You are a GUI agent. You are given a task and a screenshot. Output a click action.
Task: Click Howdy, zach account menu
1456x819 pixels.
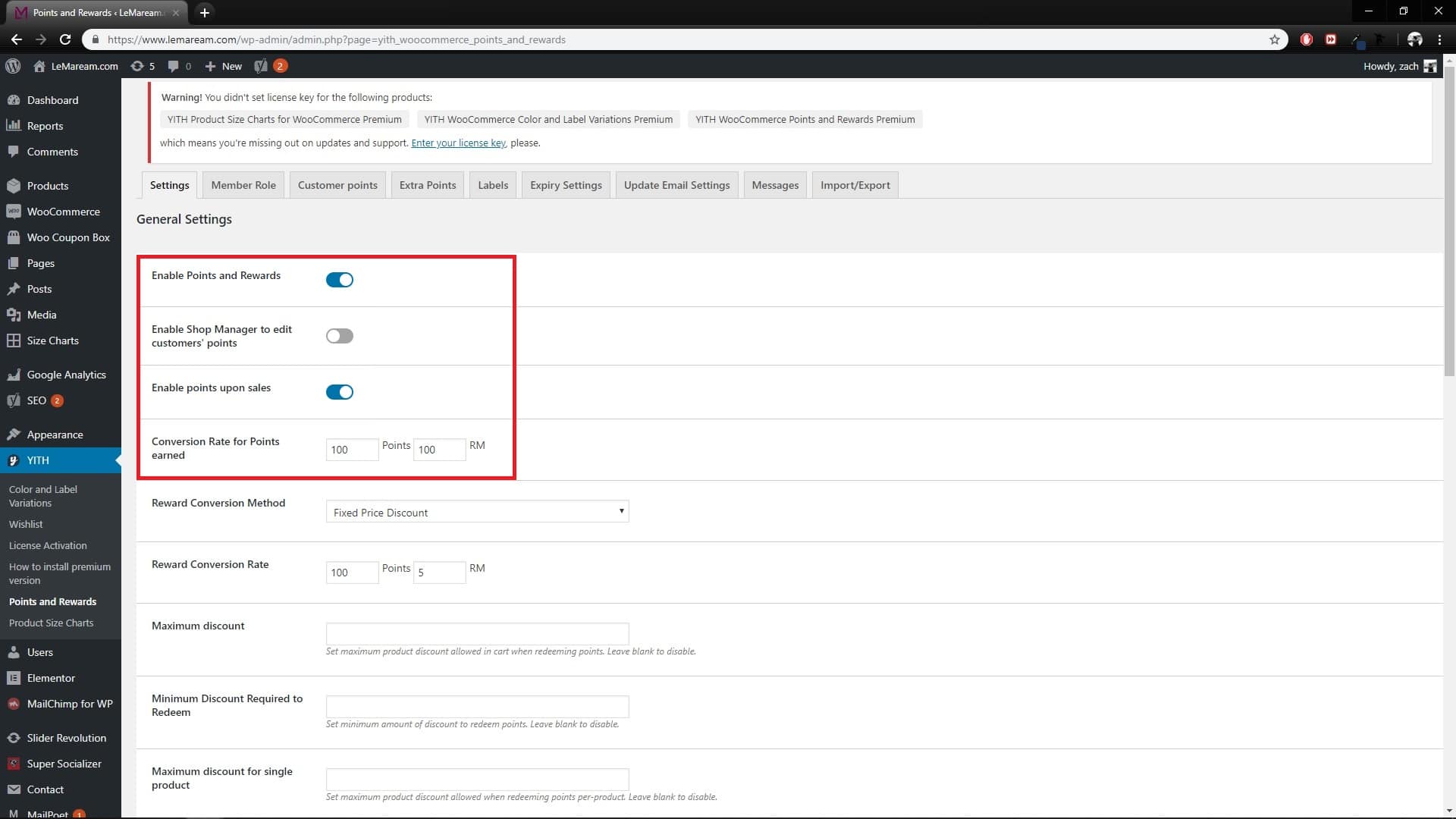point(1399,66)
